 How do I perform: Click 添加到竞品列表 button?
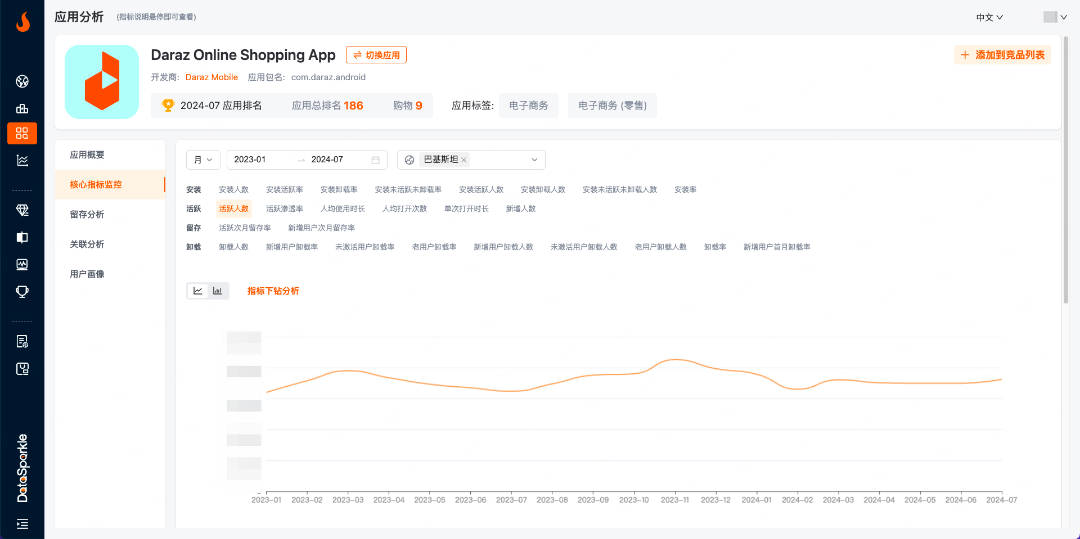point(1002,55)
